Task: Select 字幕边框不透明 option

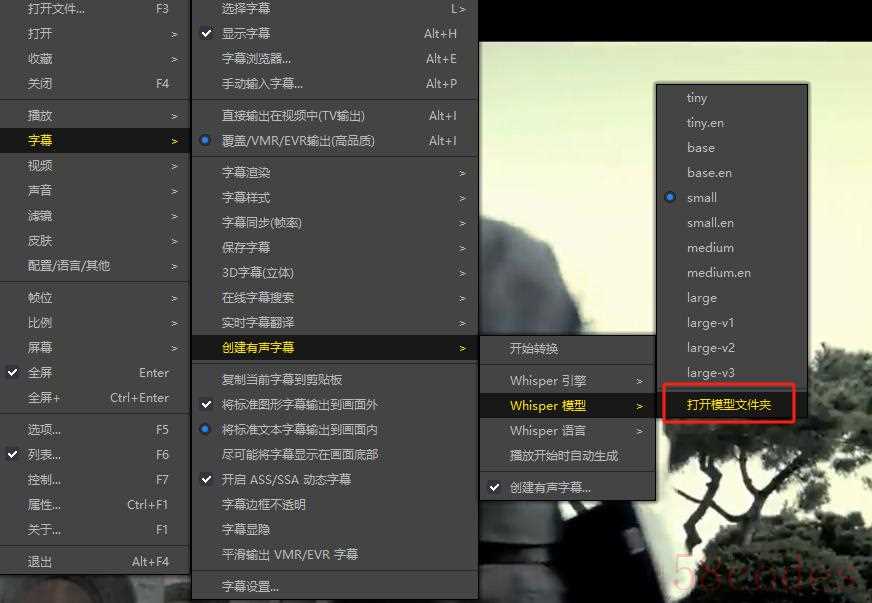Action: [x=334, y=505]
